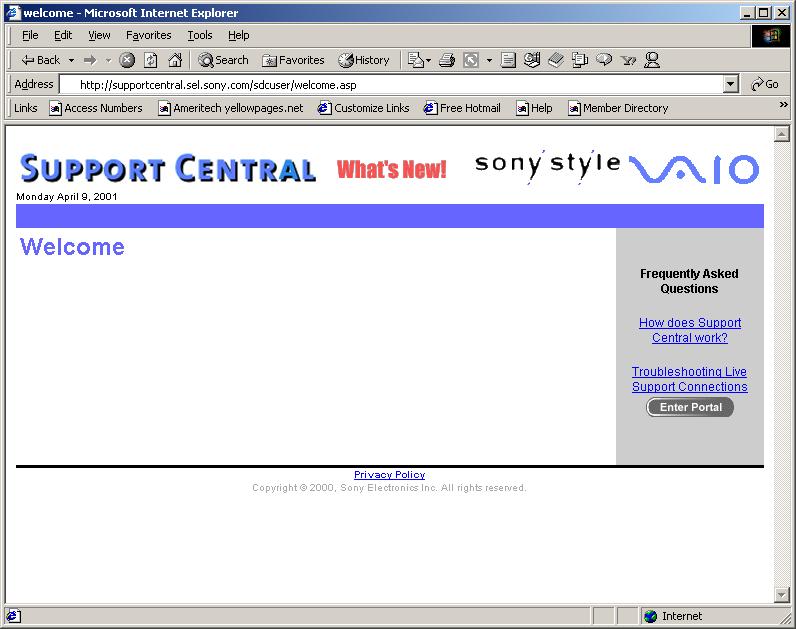The height and width of the screenshot is (629, 796).
Task: Open the Customize Links shortcut
Action: [x=363, y=108]
